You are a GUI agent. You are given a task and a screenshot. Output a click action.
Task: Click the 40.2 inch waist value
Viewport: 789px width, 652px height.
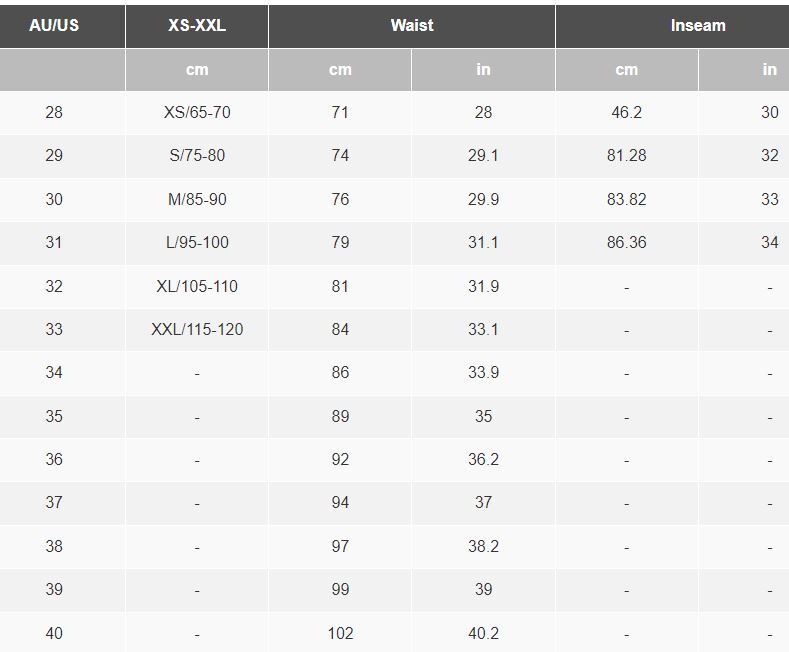click(x=483, y=633)
